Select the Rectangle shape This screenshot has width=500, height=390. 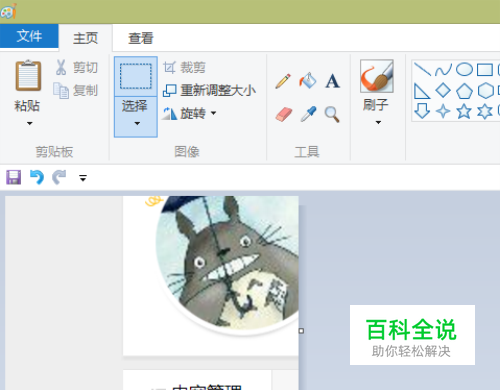click(x=485, y=70)
